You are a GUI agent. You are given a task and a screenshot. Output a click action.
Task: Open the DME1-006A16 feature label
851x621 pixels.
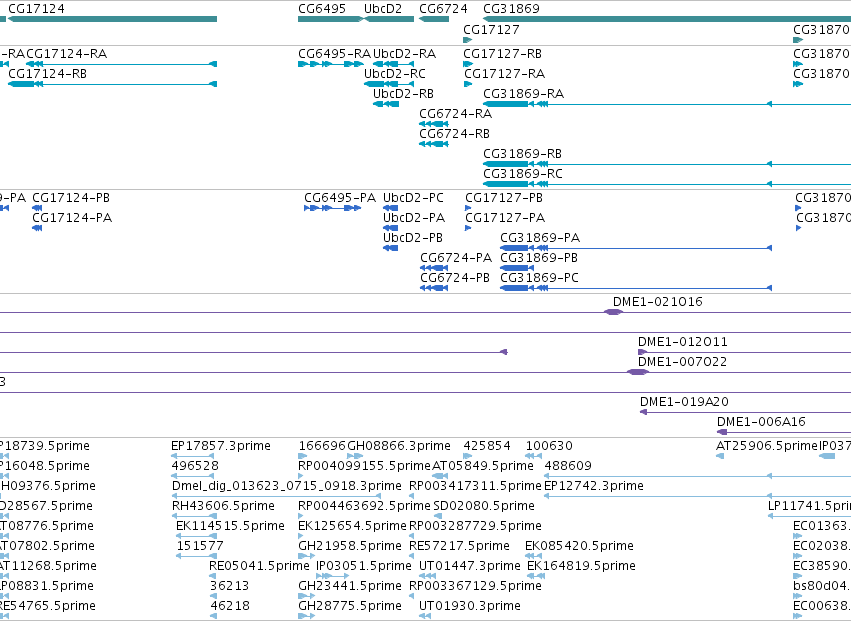tap(761, 422)
